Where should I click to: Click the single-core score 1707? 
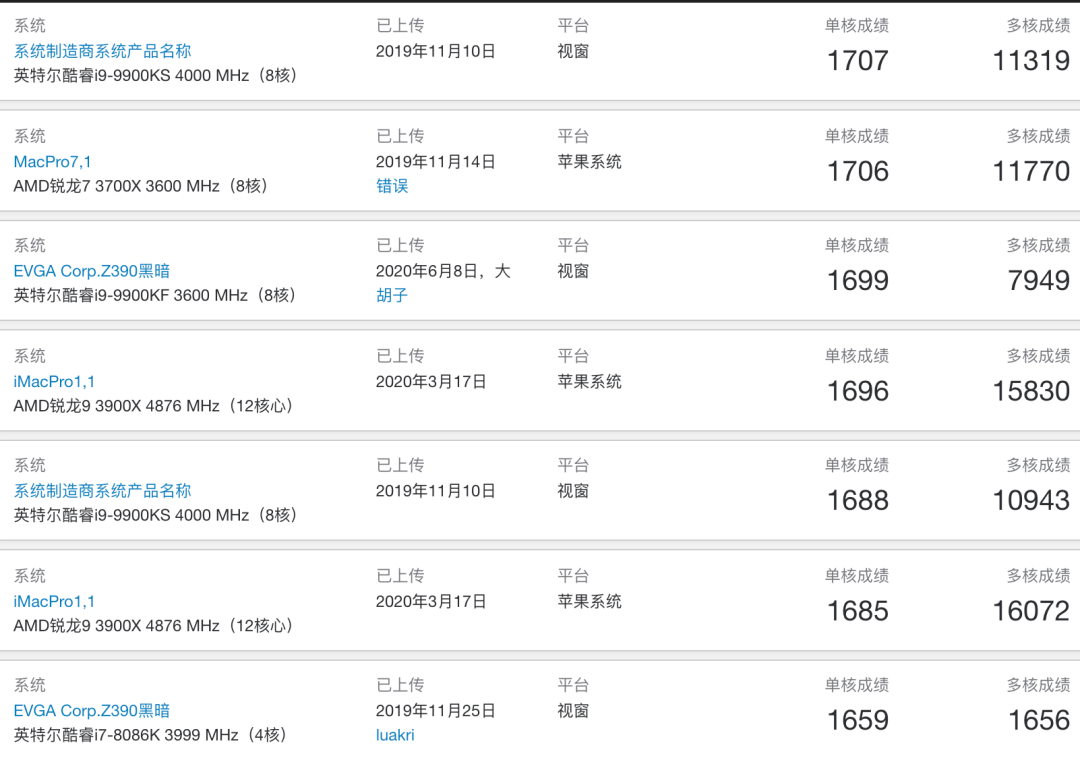point(857,61)
